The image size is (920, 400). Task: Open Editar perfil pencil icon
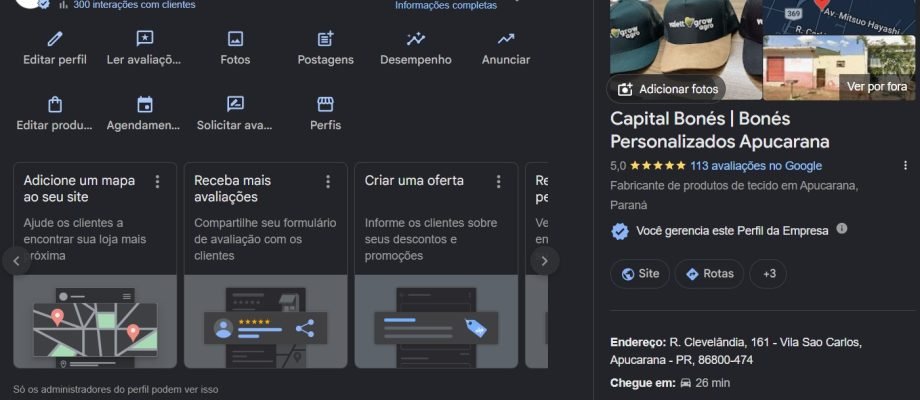(55, 39)
